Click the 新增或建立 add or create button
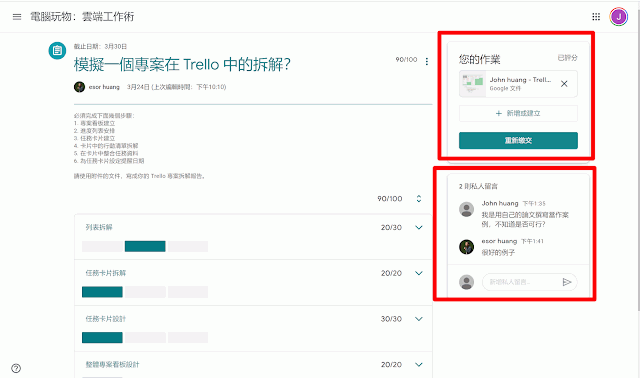Viewport: 640px width, 378px height. [518, 113]
